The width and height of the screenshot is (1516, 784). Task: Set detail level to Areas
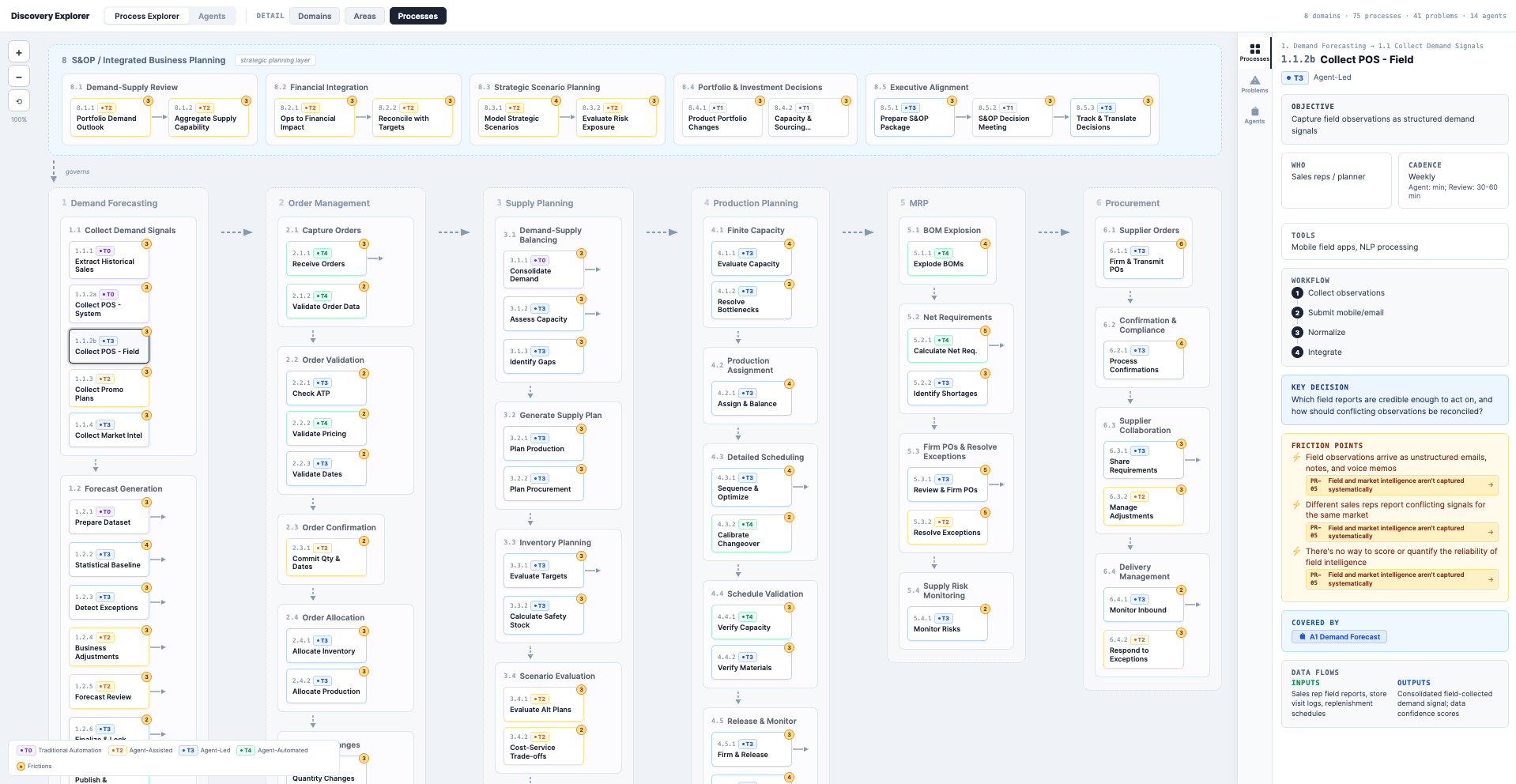(x=364, y=16)
